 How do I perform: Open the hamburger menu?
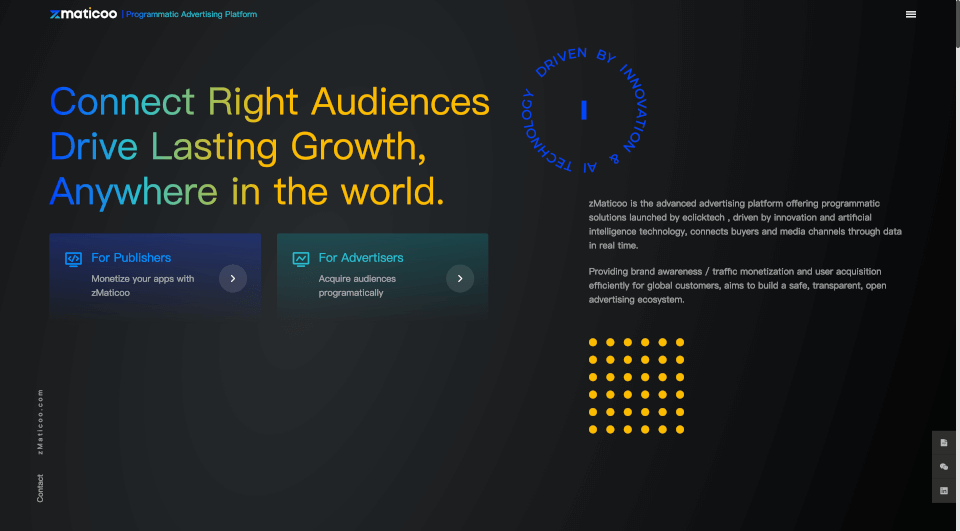click(x=910, y=14)
